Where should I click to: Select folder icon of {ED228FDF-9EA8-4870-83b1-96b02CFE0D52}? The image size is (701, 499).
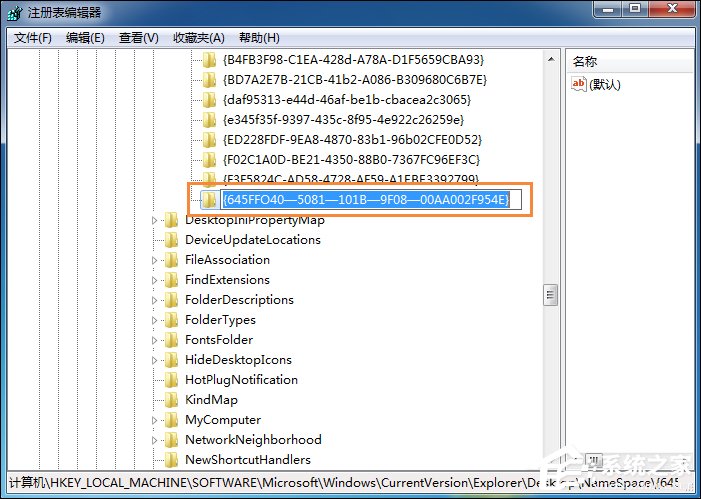[209, 140]
